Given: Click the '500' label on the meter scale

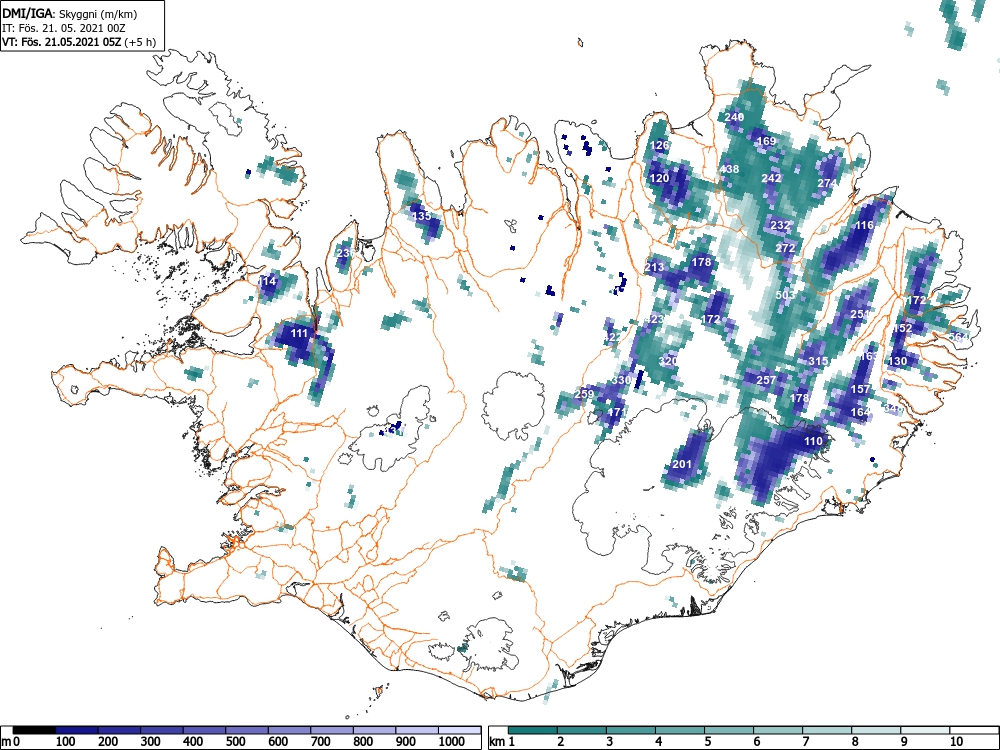Looking at the screenshot, I should pos(235,742).
